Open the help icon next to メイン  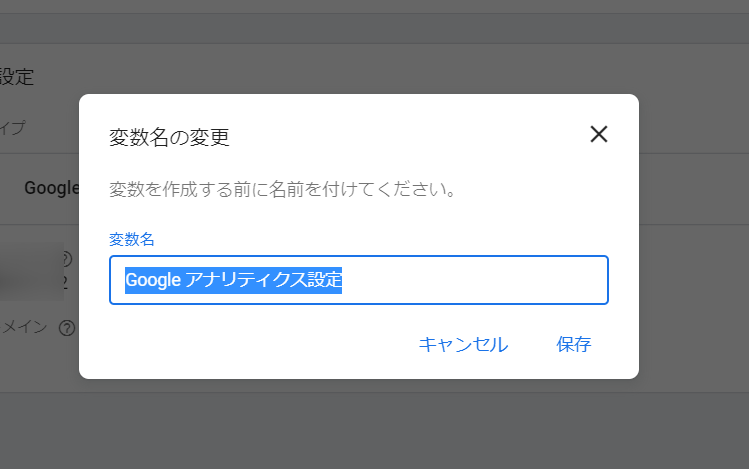[x=67, y=328]
